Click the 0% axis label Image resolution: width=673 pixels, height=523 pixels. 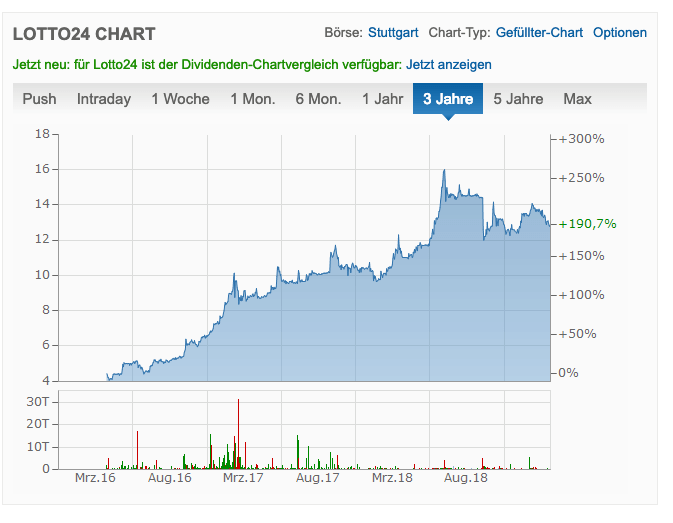(568, 372)
